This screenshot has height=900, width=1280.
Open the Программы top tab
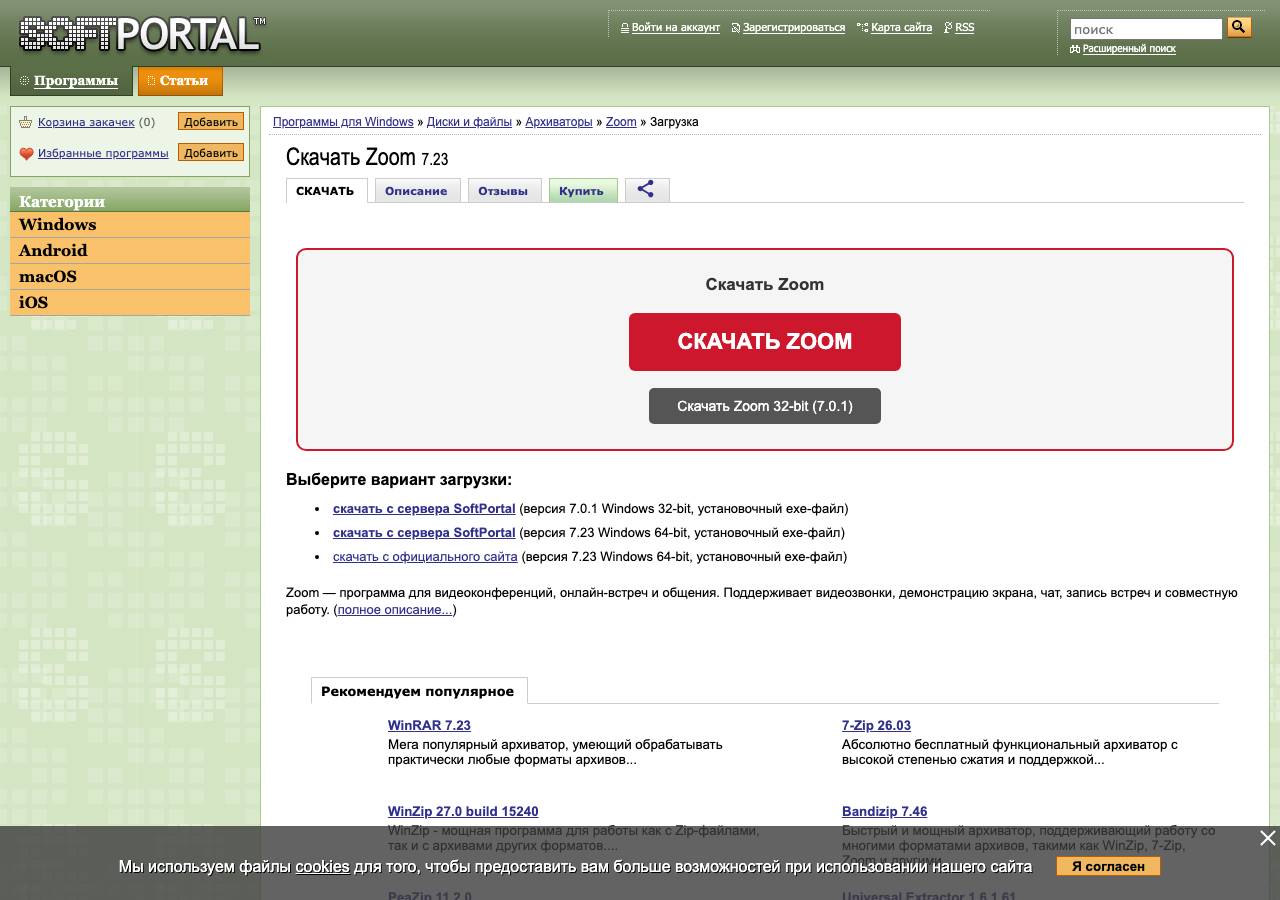click(x=71, y=81)
